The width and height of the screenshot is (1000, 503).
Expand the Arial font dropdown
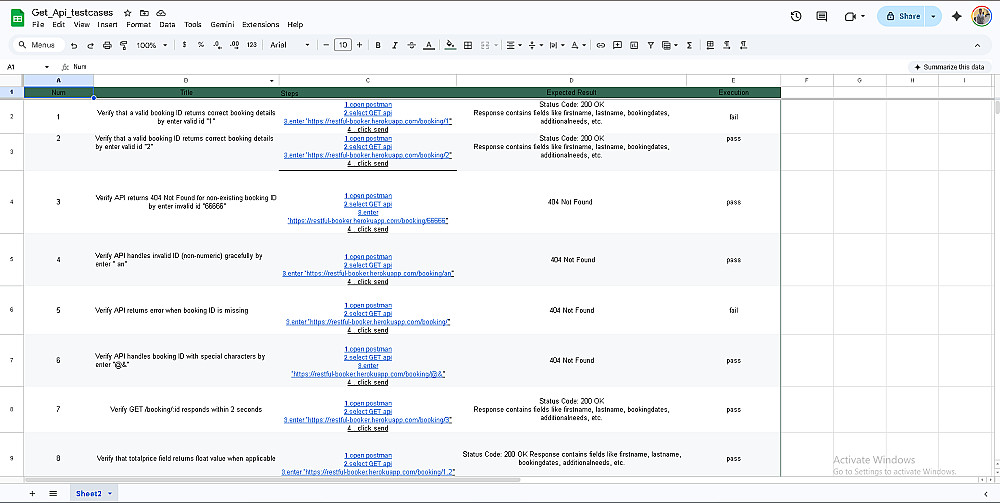pos(288,45)
